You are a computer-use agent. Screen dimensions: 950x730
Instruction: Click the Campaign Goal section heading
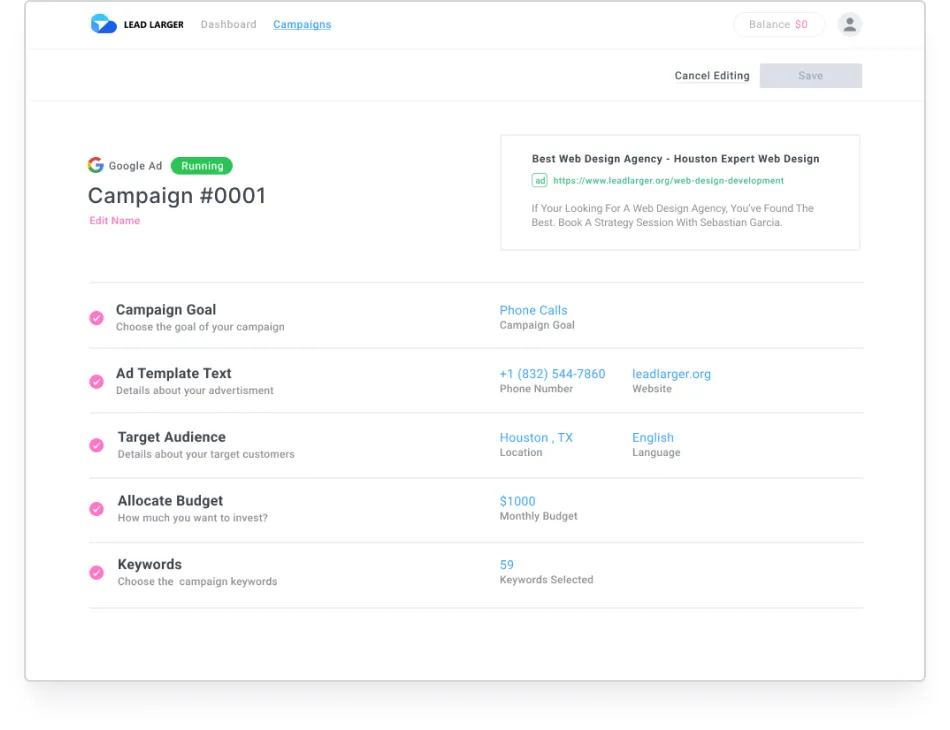pos(166,310)
